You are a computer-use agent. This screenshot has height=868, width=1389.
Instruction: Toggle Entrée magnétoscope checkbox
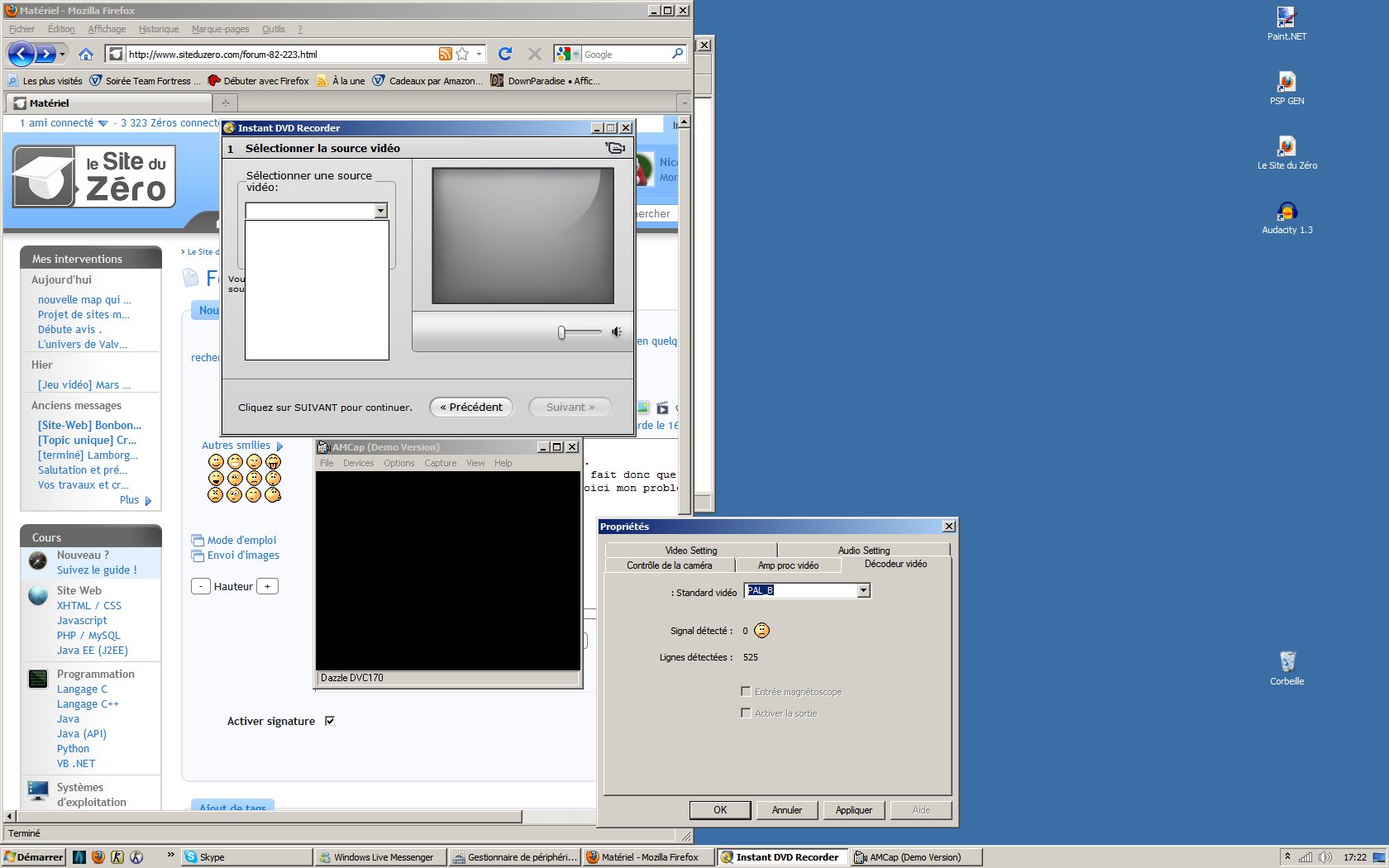click(x=746, y=691)
